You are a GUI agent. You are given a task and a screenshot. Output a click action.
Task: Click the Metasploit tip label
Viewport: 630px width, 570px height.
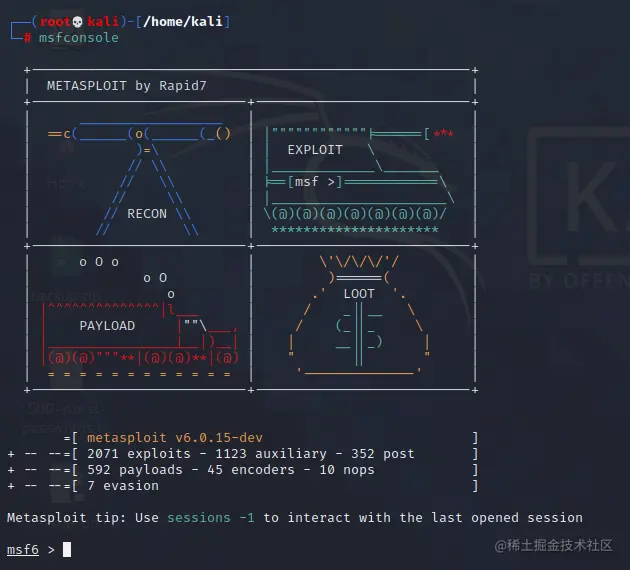click(x=66, y=517)
